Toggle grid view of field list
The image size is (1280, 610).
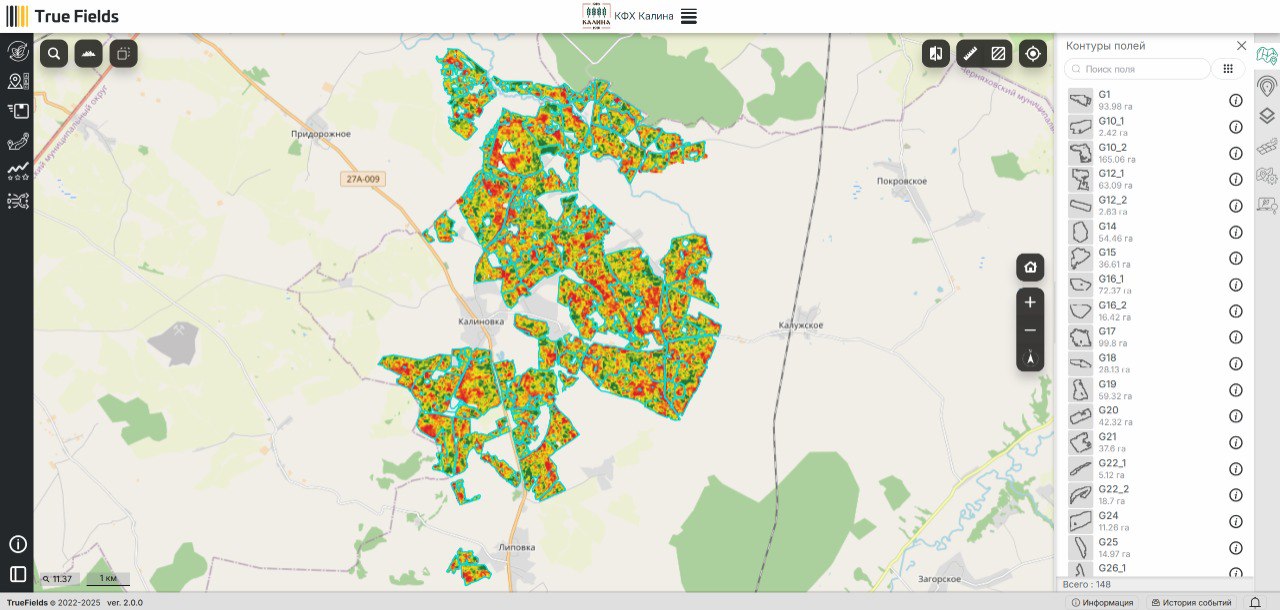click(x=1228, y=69)
